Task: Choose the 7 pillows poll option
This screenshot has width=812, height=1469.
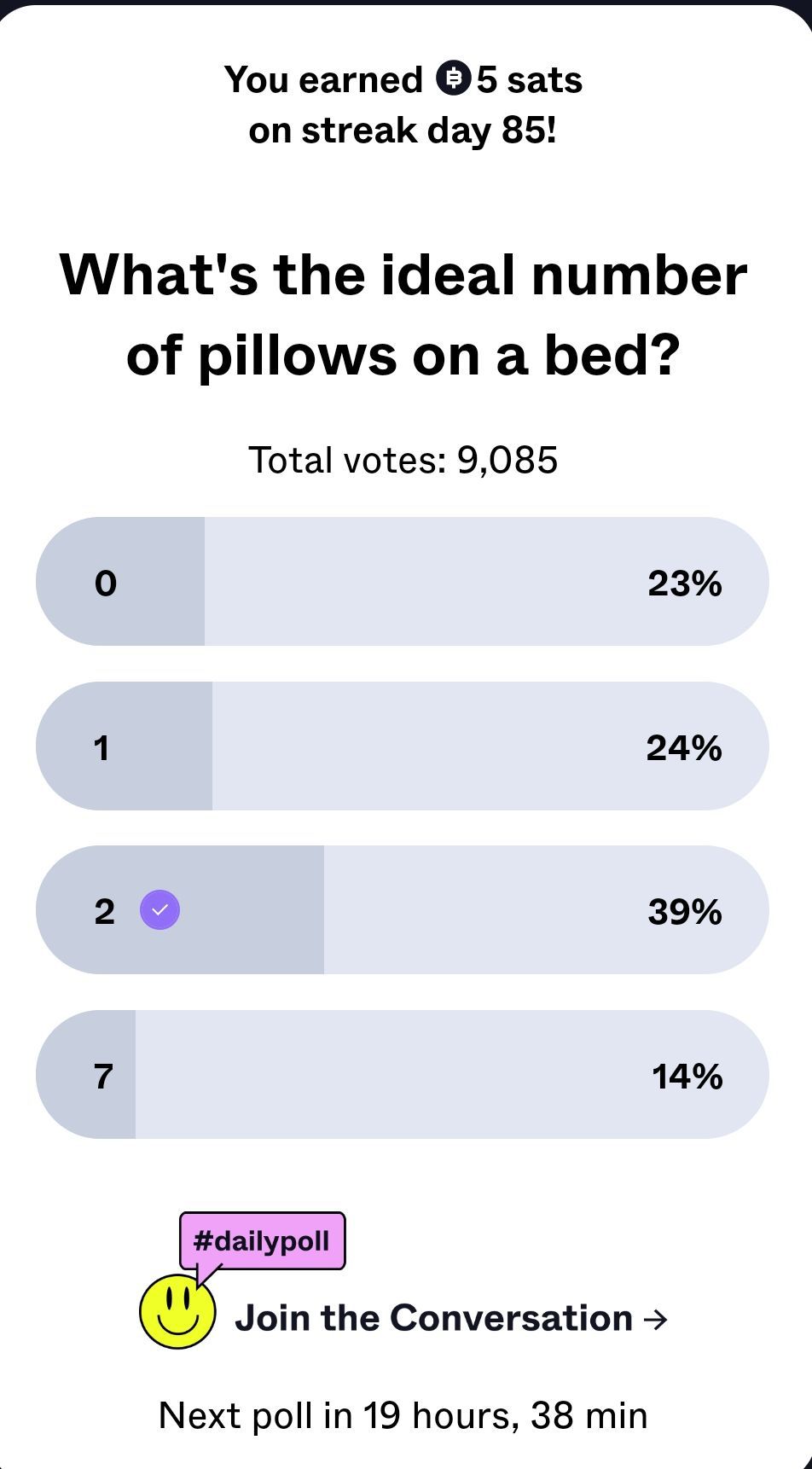Action: coord(401,1075)
